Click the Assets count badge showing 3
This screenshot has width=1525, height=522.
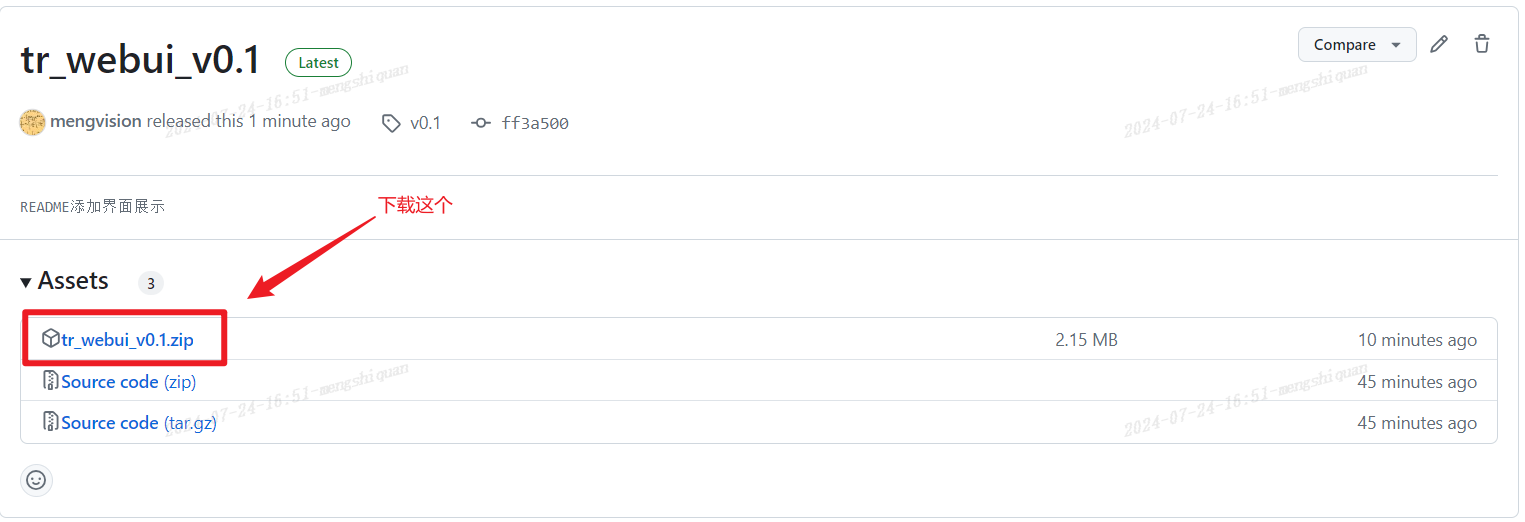point(150,283)
